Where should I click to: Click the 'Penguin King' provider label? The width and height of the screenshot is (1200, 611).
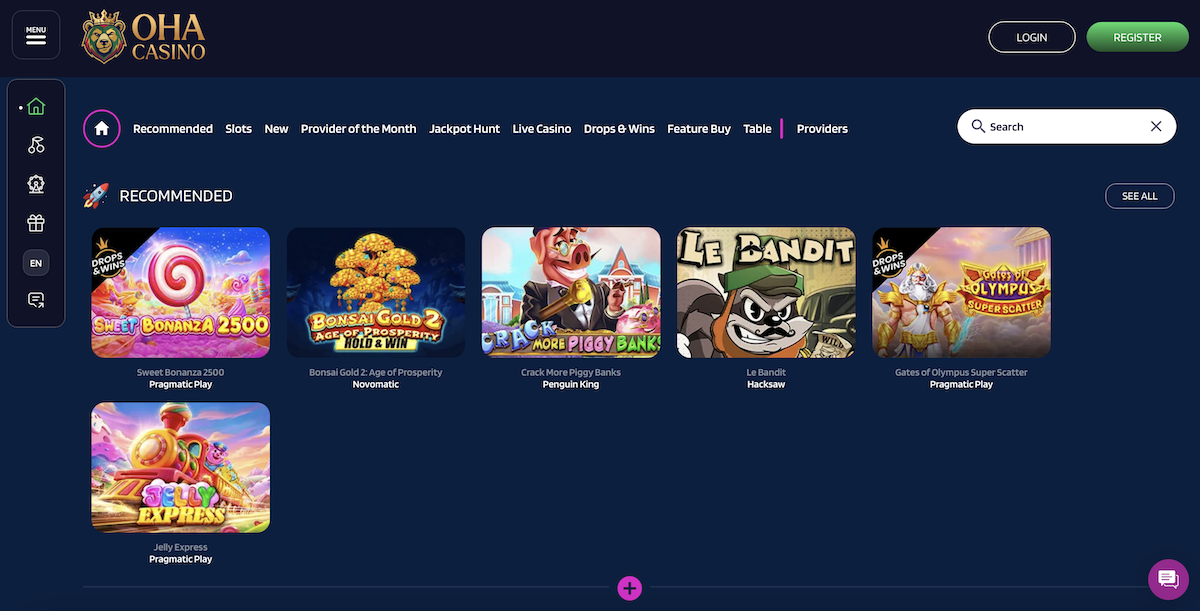[571, 384]
